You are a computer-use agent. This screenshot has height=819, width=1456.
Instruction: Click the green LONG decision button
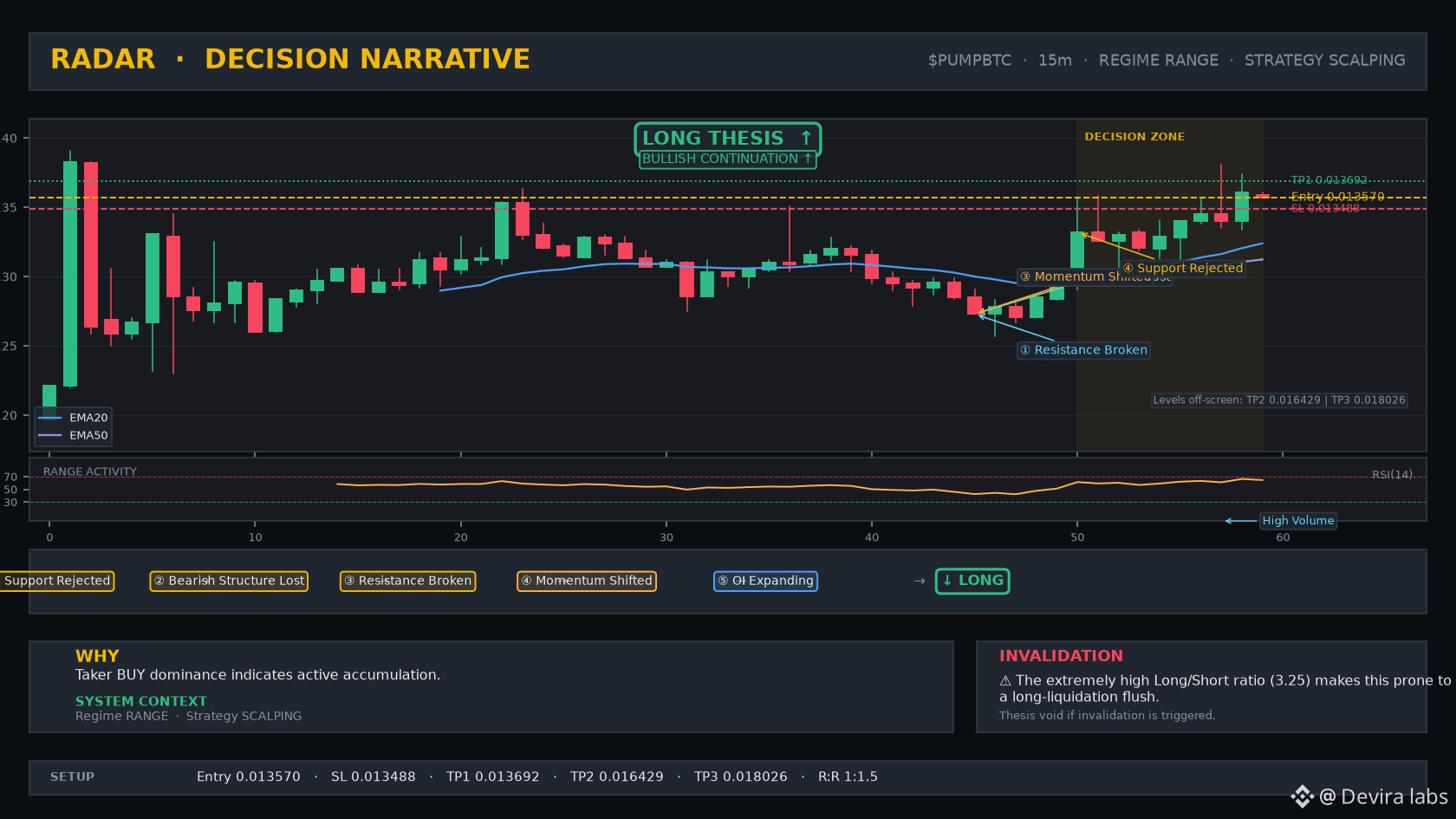tap(972, 581)
